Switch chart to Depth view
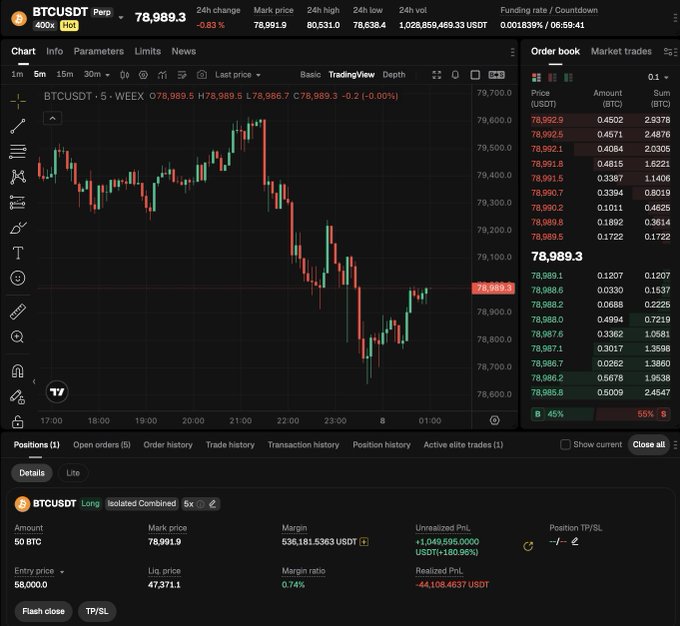 (394, 75)
